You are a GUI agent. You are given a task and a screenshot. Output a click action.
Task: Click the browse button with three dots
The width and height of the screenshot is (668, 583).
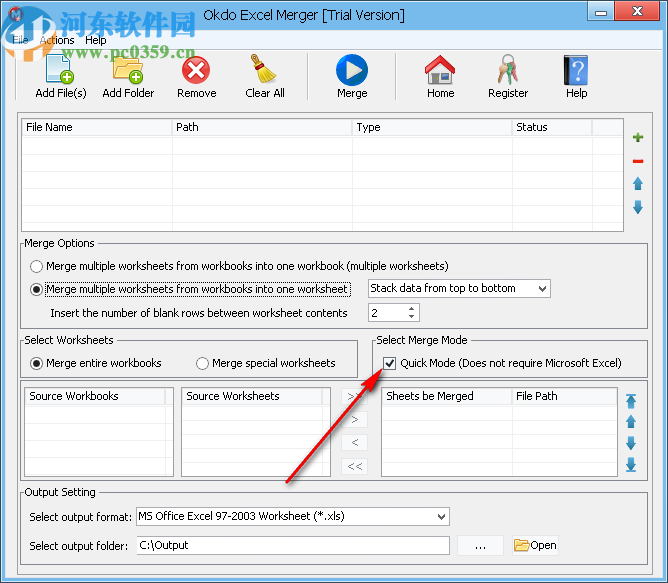[480, 545]
